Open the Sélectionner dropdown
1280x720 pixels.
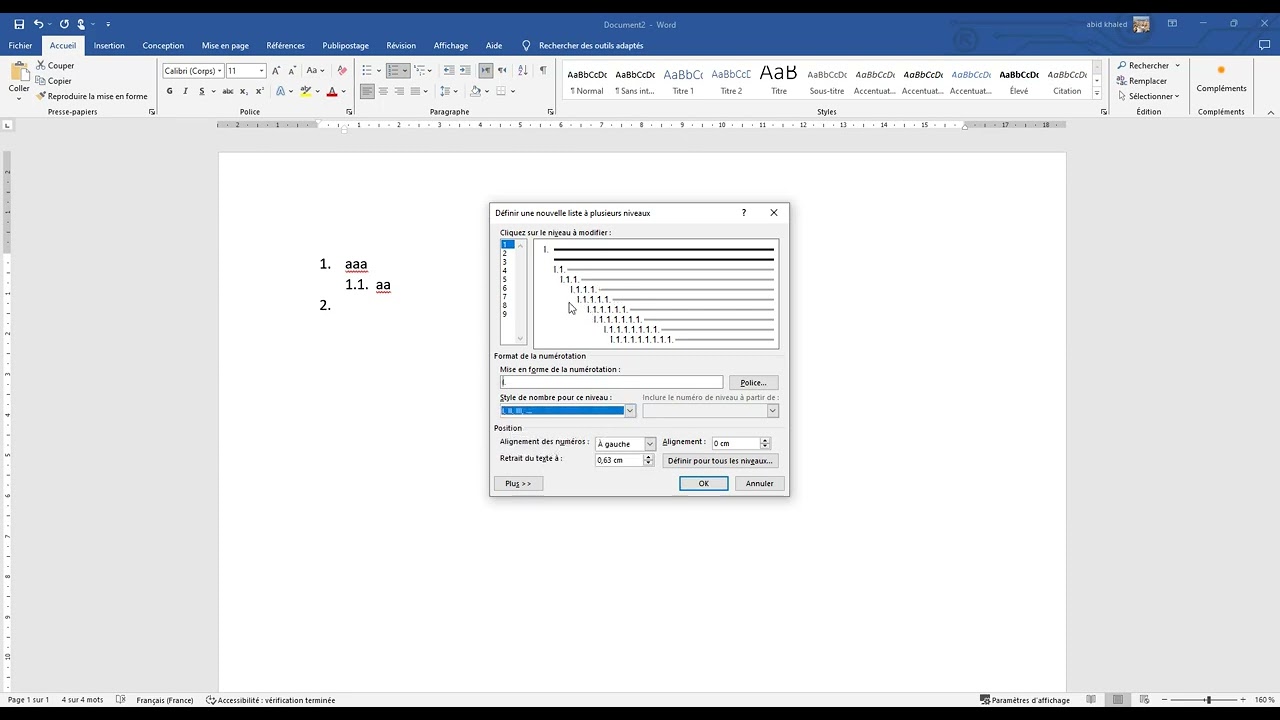(1148, 96)
